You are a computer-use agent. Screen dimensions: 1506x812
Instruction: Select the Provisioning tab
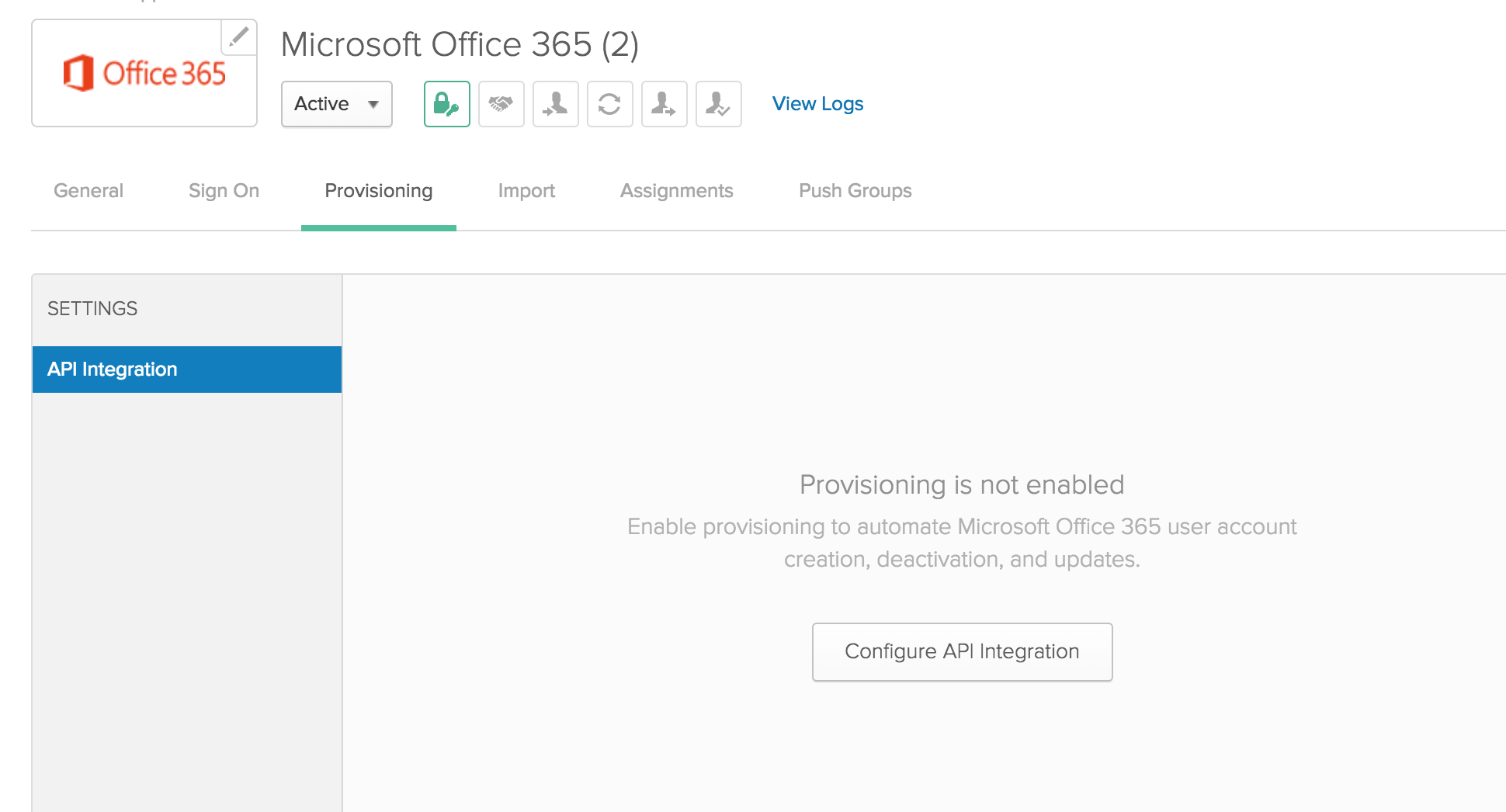(379, 191)
